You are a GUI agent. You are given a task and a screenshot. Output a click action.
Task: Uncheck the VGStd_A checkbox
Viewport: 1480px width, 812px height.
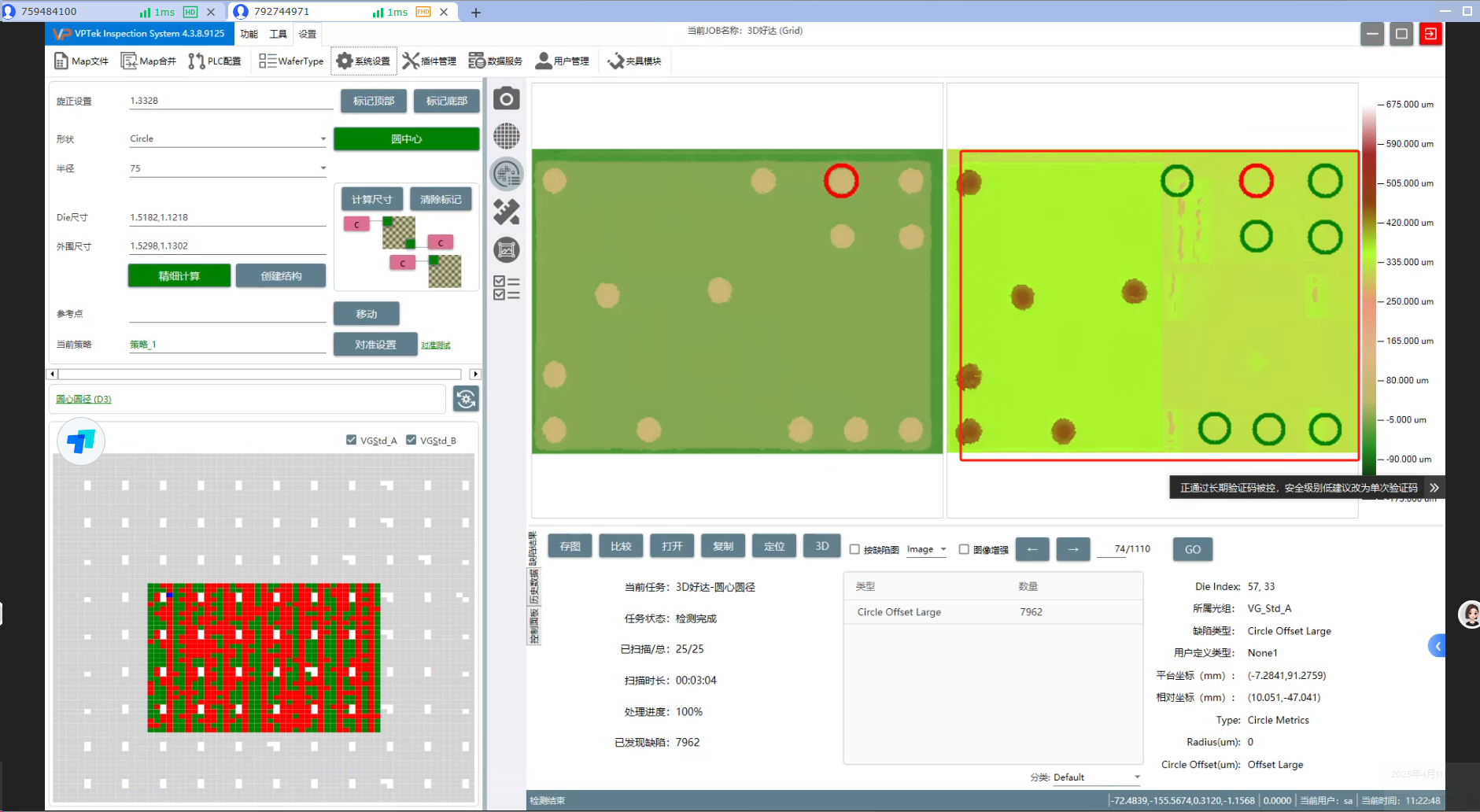pyautogui.click(x=351, y=440)
